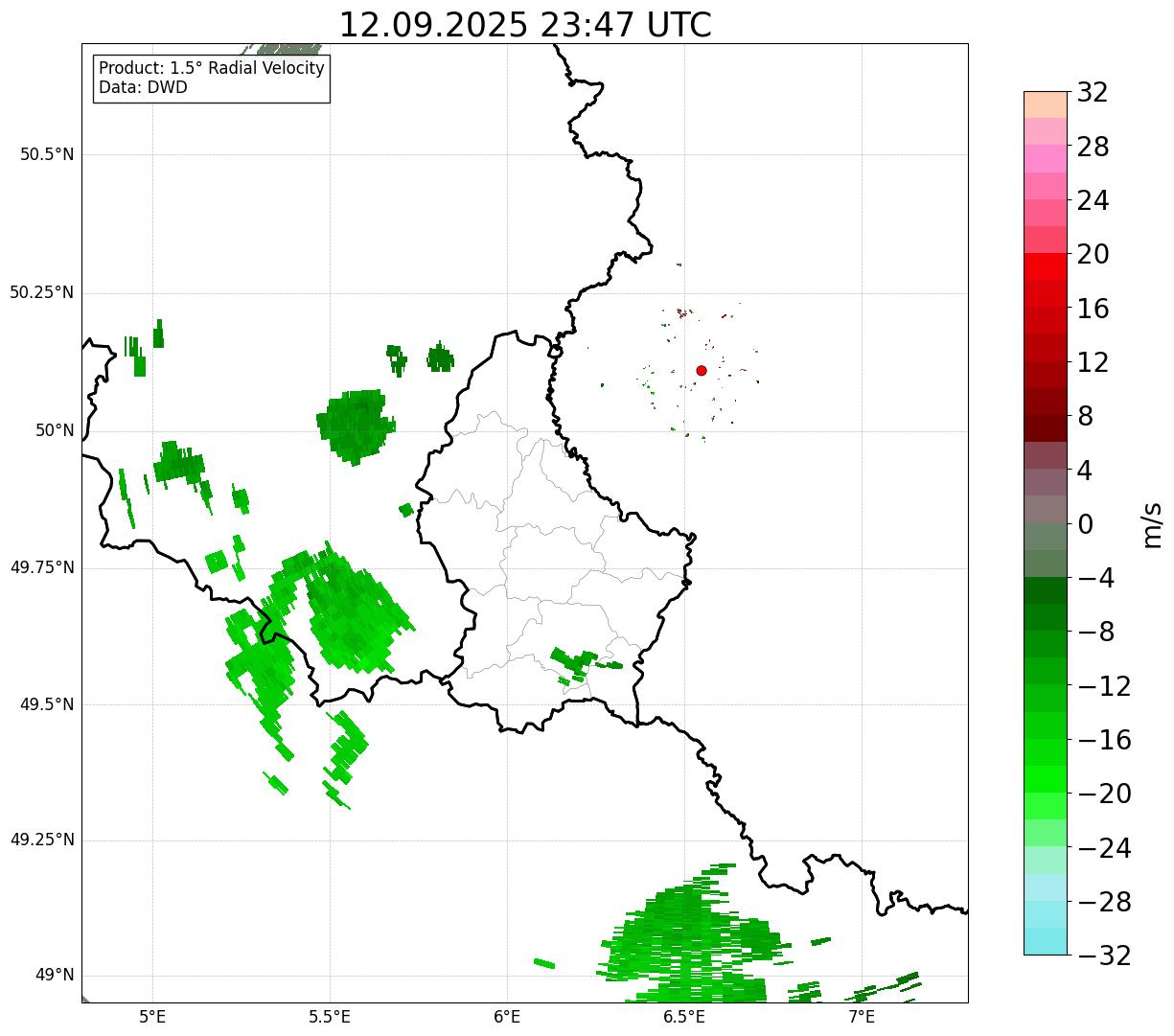Click the colorbar tick label 0
1174x1036 pixels.
point(1085,524)
